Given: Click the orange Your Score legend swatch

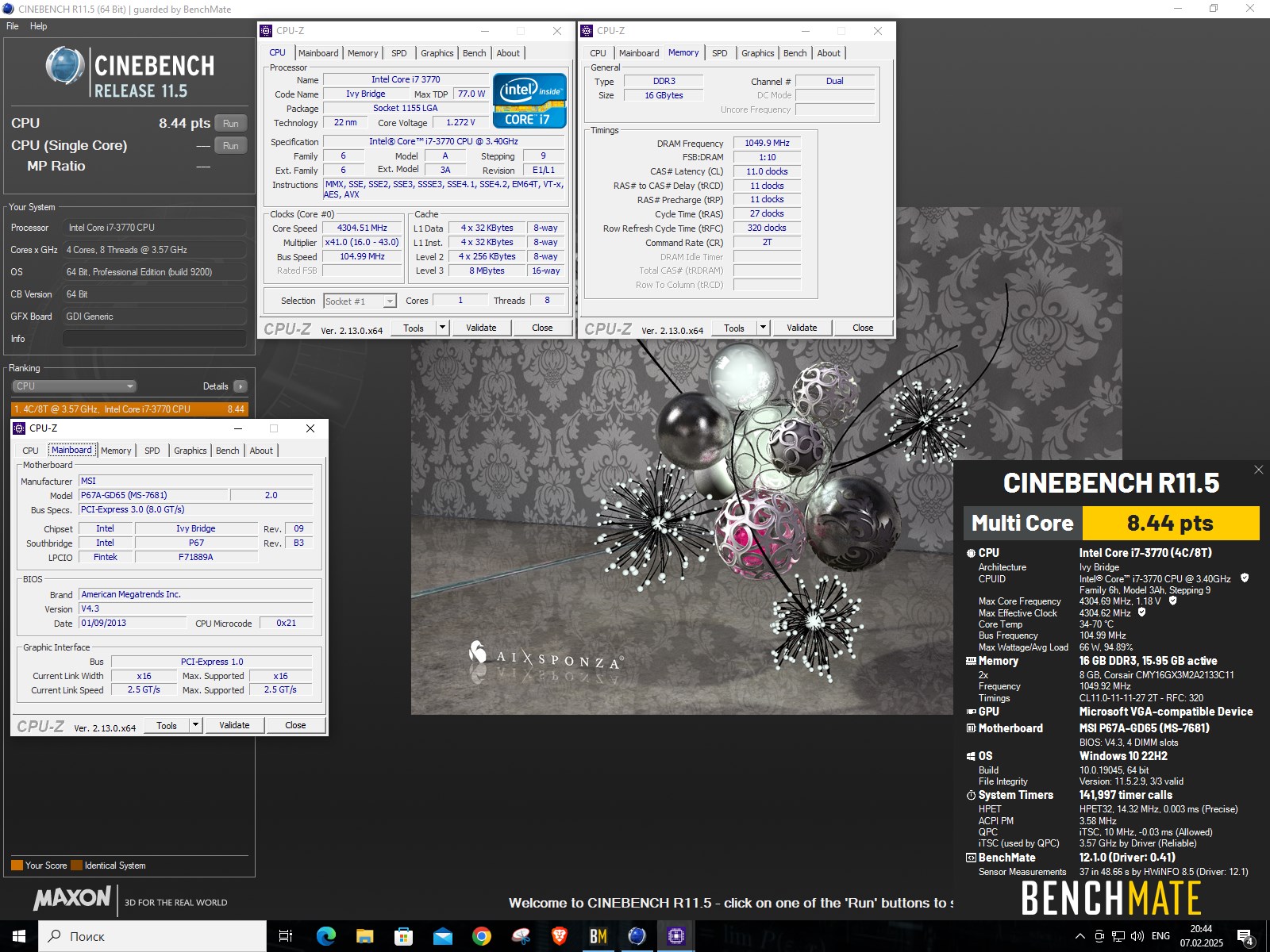Looking at the screenshot, I should pyautogui.click(x=17, y=866).
